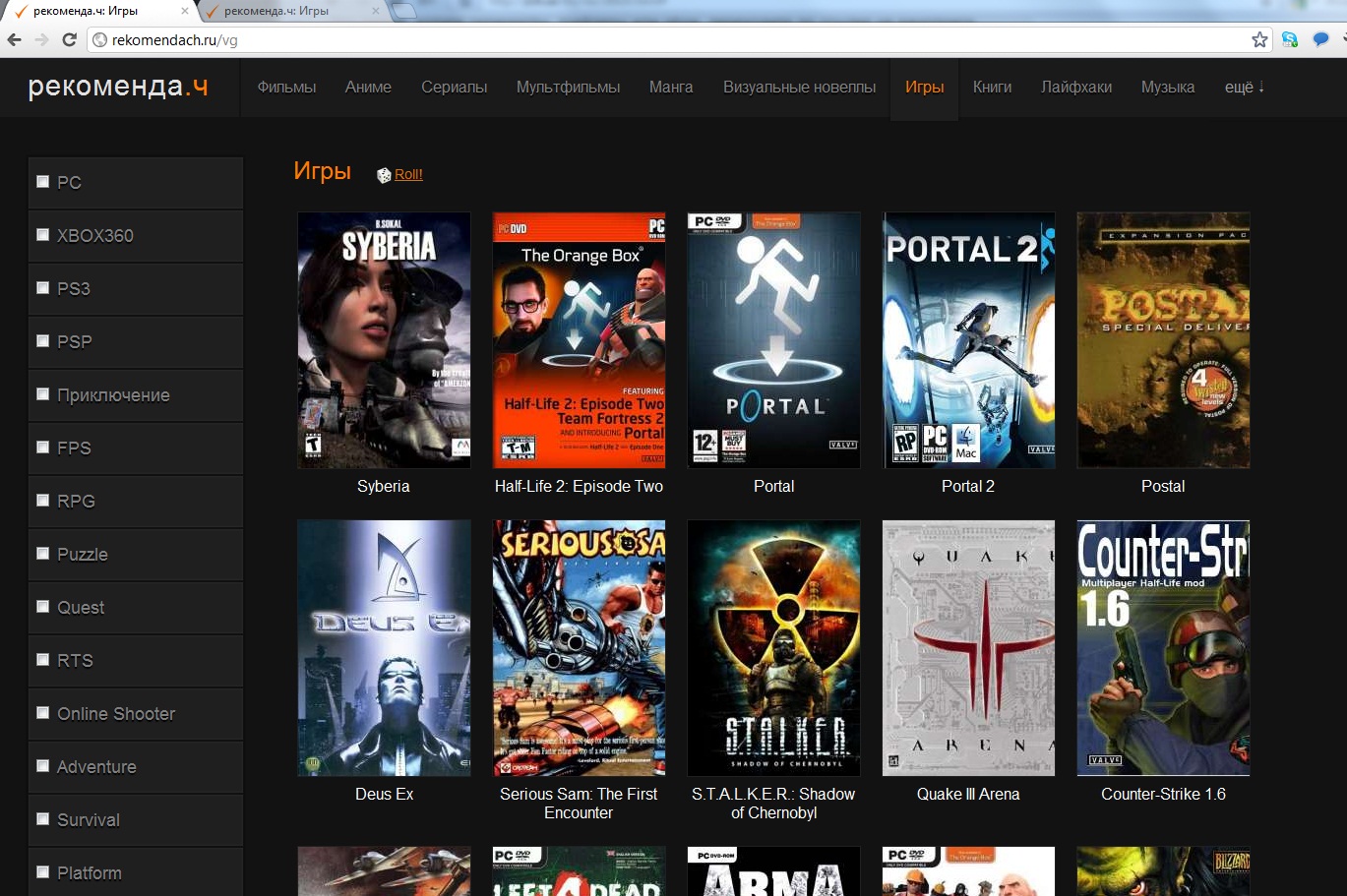The image size is (1347, 896).
Task: Open the Манга section
Action: [671, 88]
